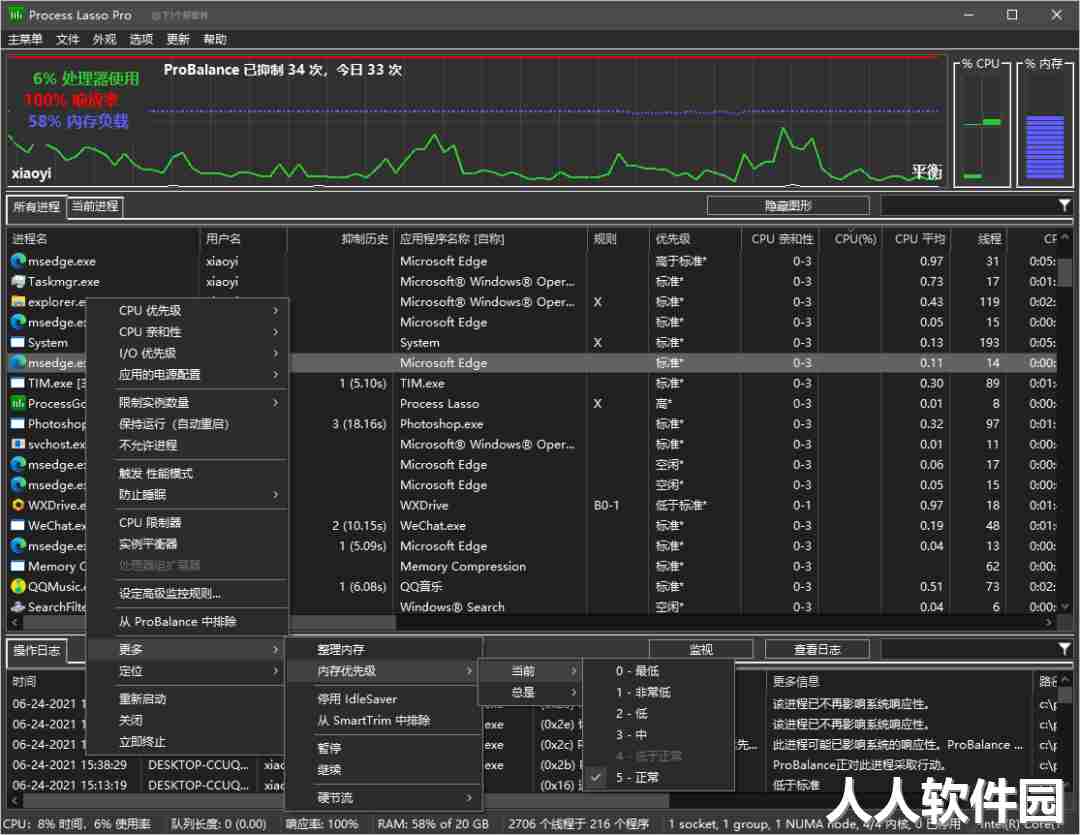The width and height of the screenshot is (1080, 835).
Task: Select memory priority 5 - 正常 checked option
Action: 658,777
